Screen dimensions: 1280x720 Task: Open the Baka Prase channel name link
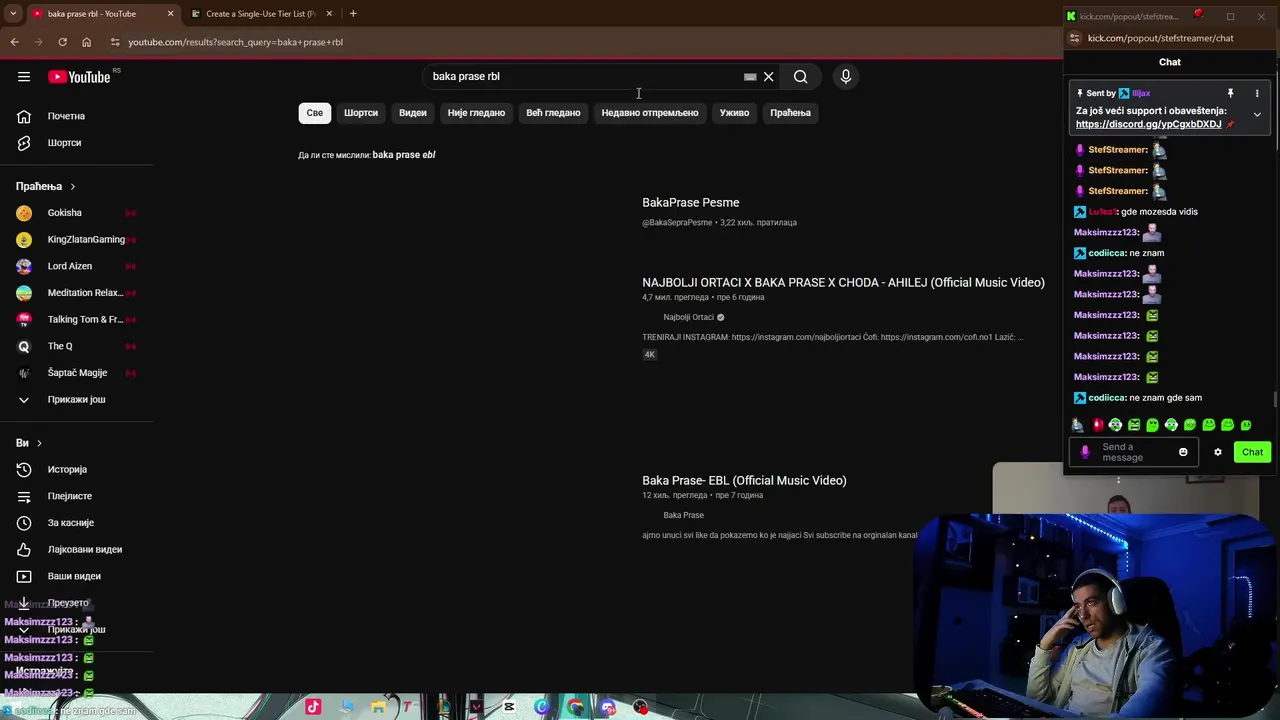click(684, 515)
